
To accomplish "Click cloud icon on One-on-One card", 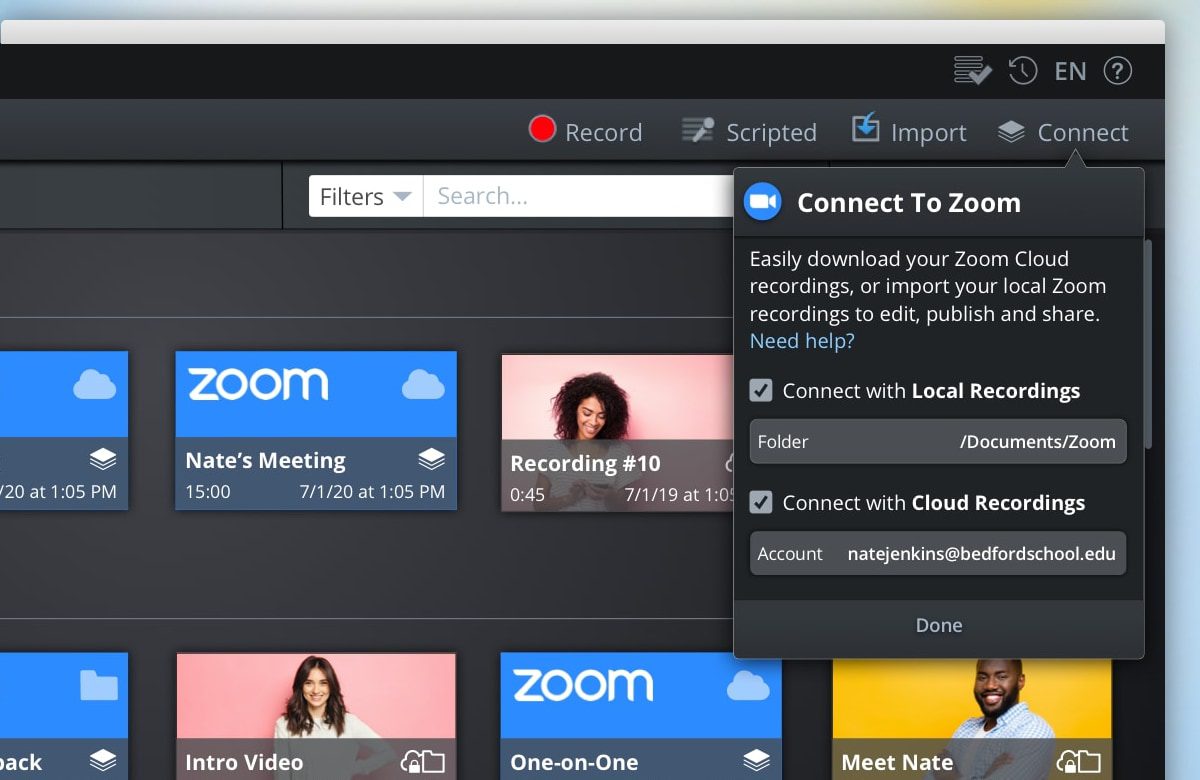I will tap(748, 686).
